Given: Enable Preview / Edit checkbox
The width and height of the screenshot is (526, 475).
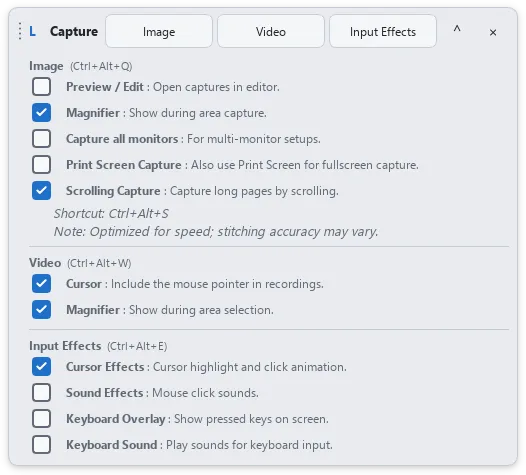Looking at the screenshot, I should [42, 87].
